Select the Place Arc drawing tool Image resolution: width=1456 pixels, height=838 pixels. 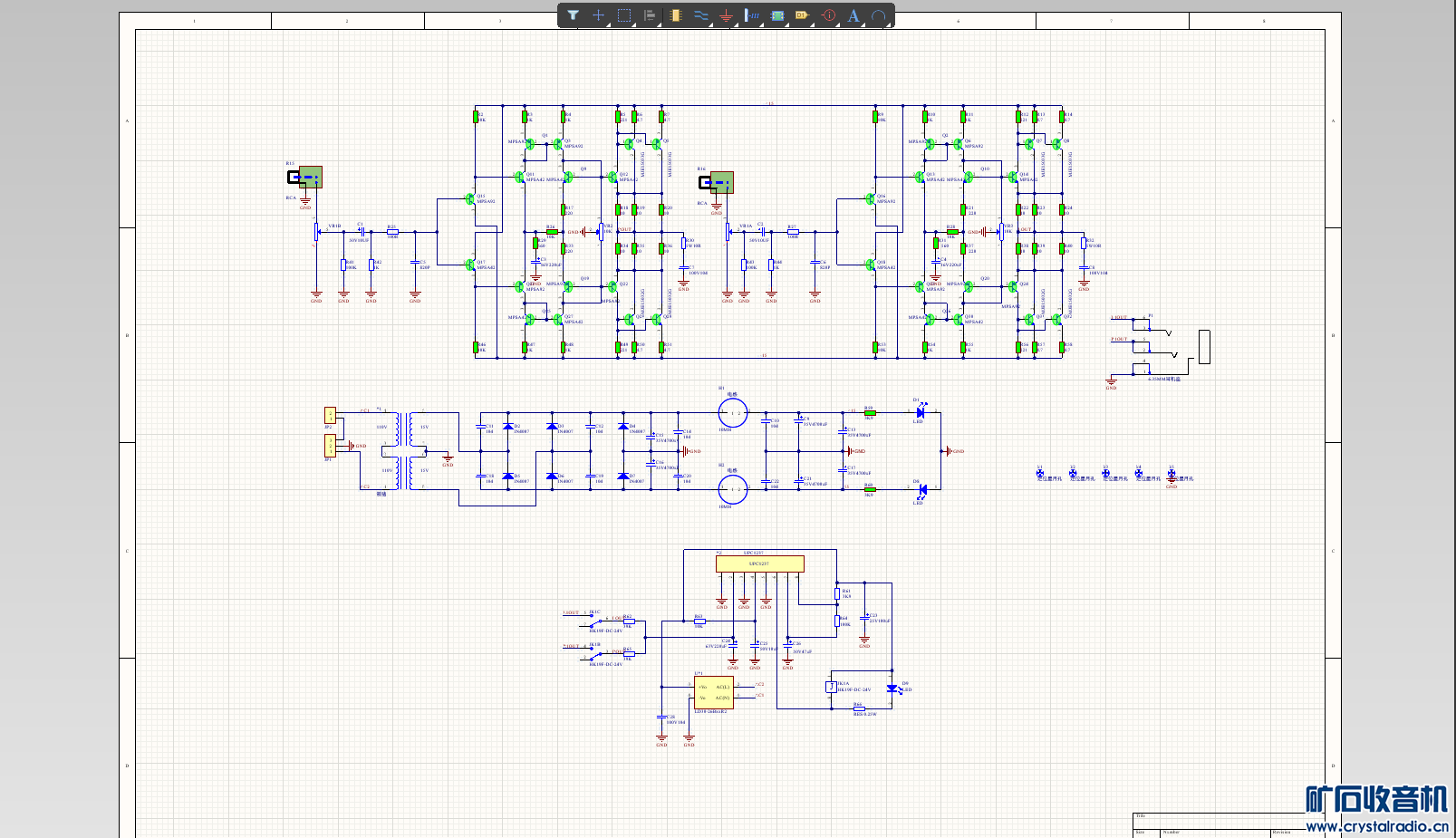[878, 15]
